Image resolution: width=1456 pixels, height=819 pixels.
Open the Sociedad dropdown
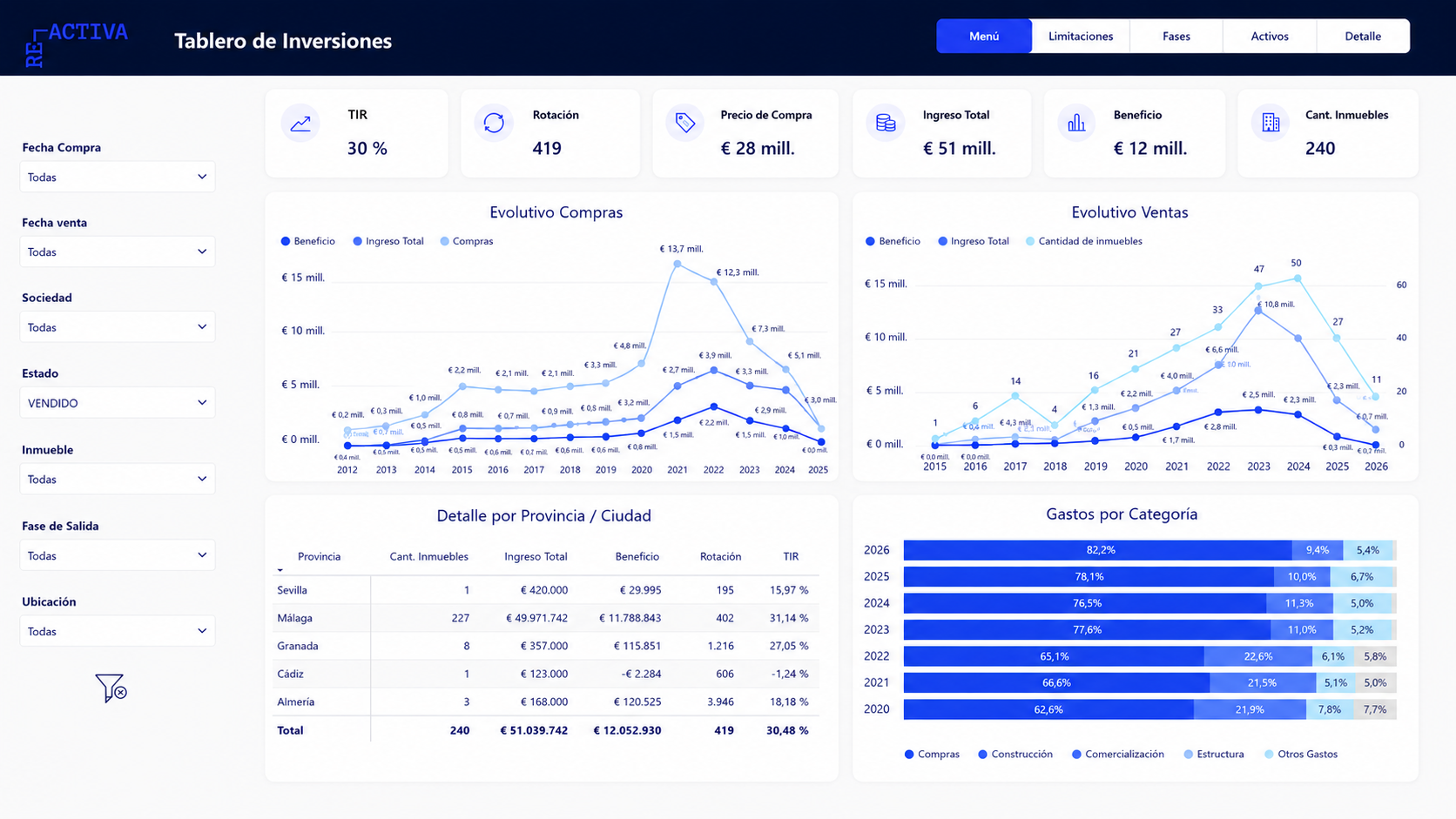coord(118,327)
